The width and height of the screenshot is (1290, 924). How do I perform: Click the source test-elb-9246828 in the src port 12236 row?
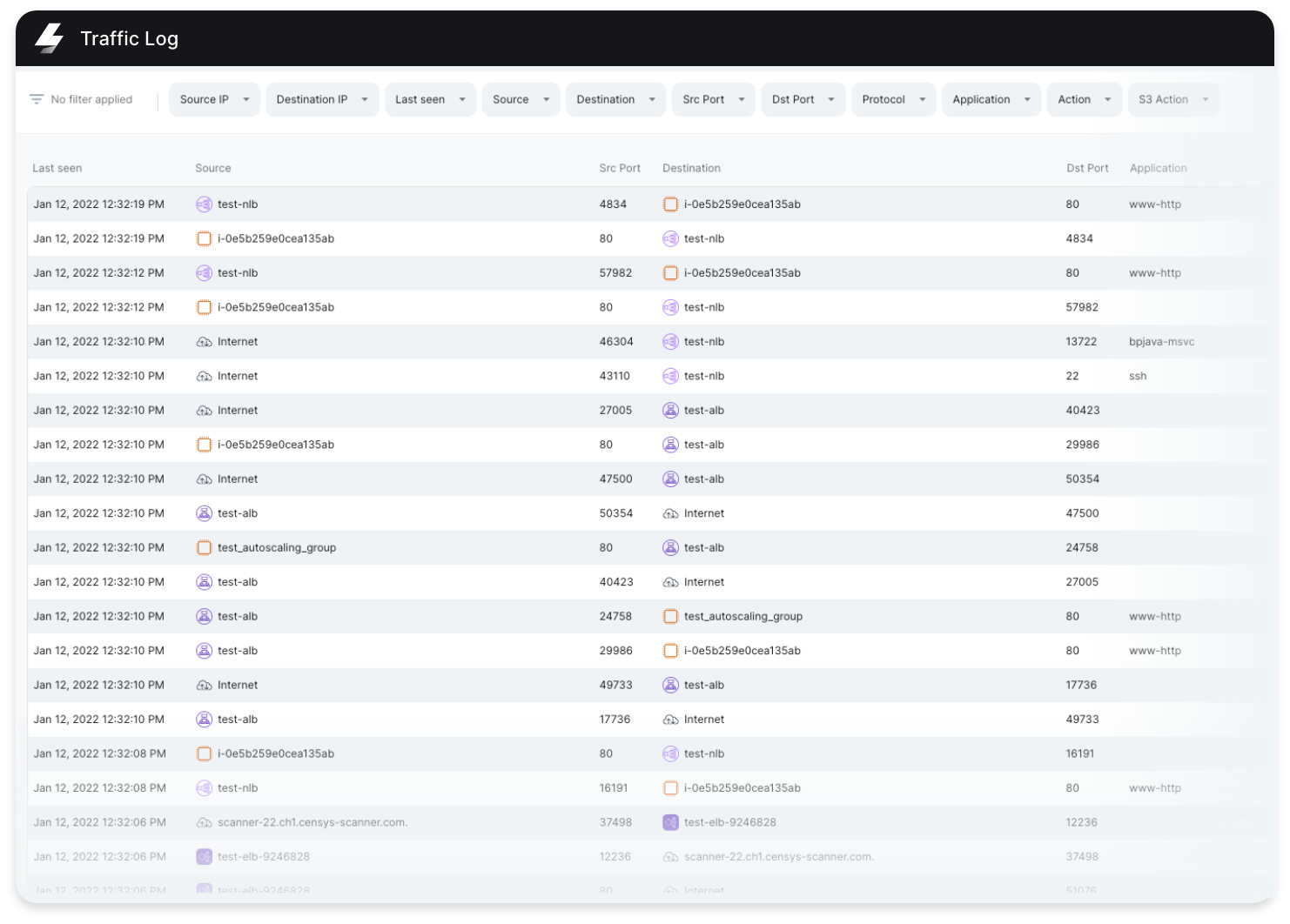click(264, 857)
